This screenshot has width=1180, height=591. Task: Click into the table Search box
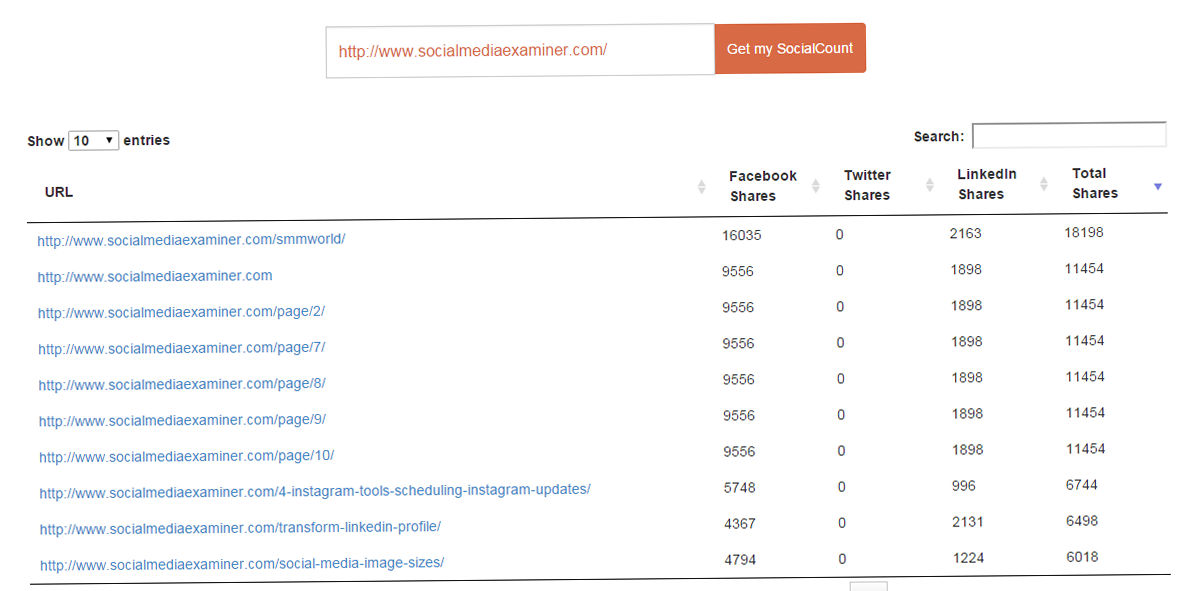point(1069,136)
